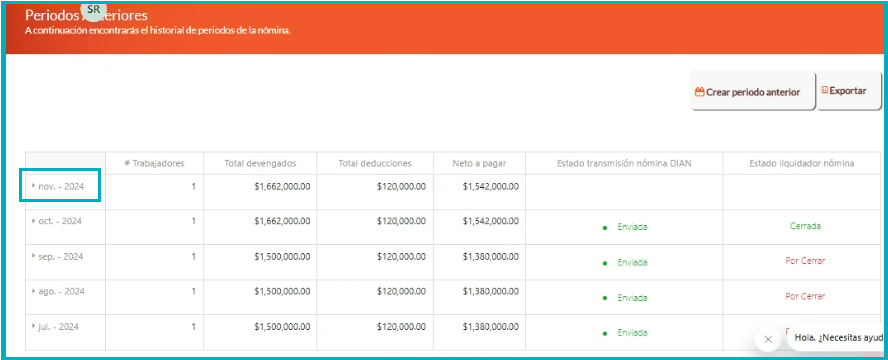Select Estado liquidador nómina column header
This screenshot has height=360, width=888.
(802, 164)
